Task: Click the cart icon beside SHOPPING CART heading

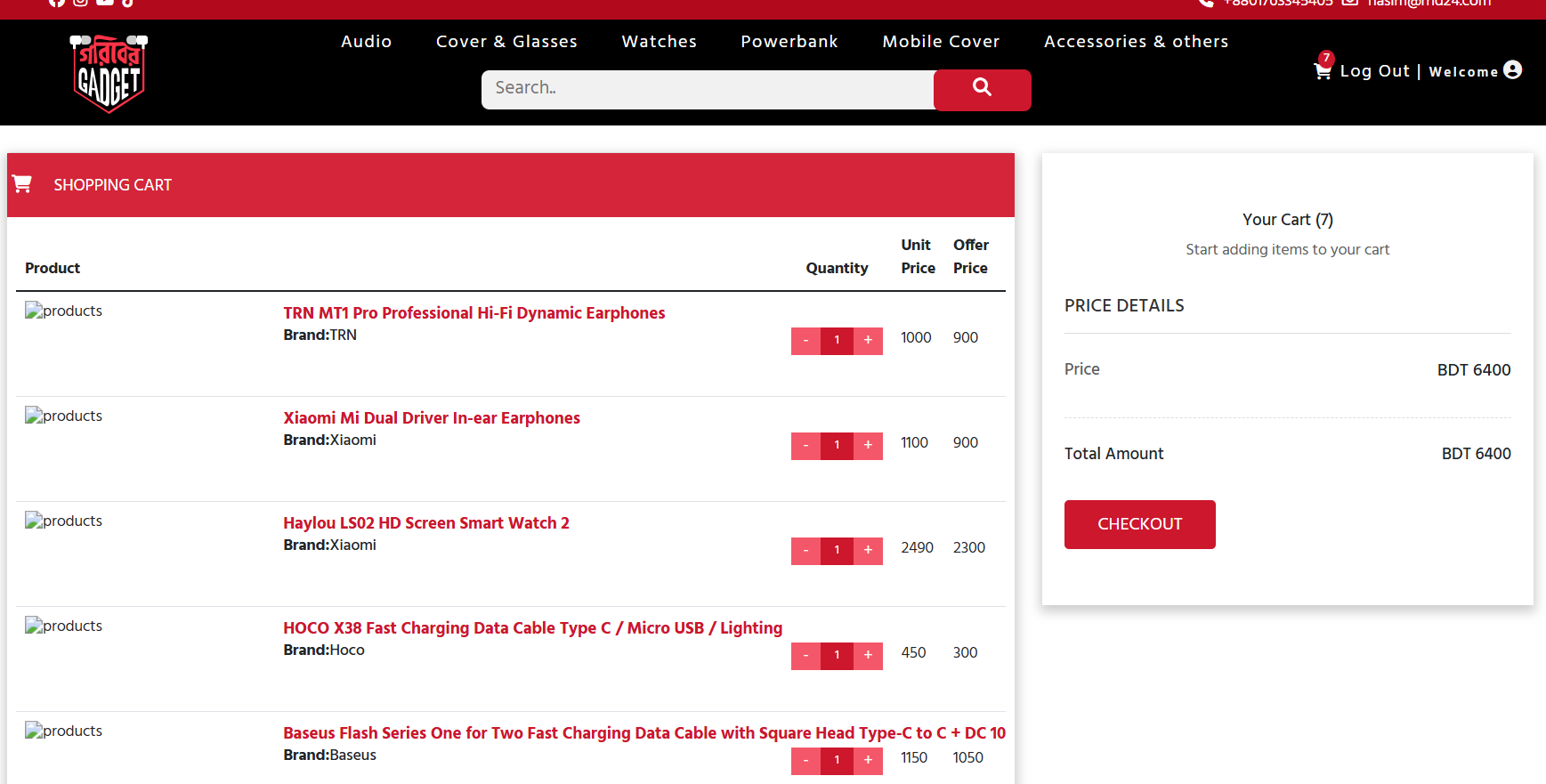Action: point(22,183)
